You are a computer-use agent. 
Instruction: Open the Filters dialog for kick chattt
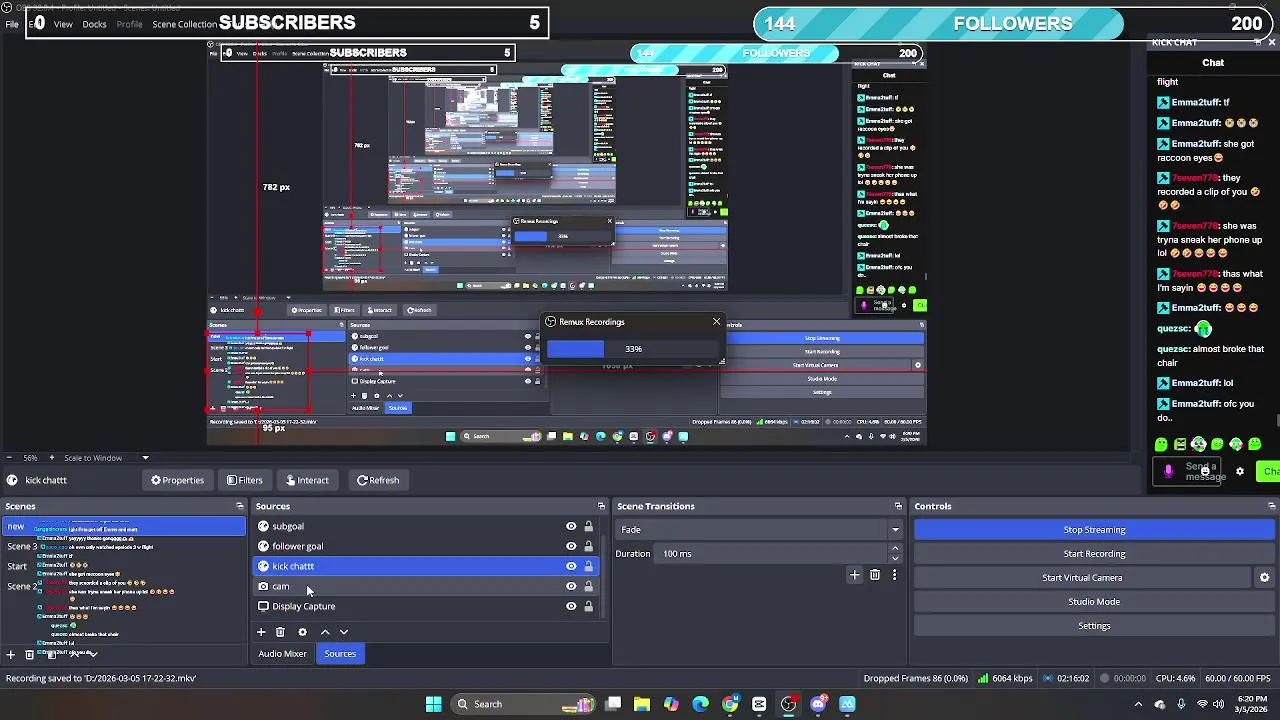(x=244, y=480)
